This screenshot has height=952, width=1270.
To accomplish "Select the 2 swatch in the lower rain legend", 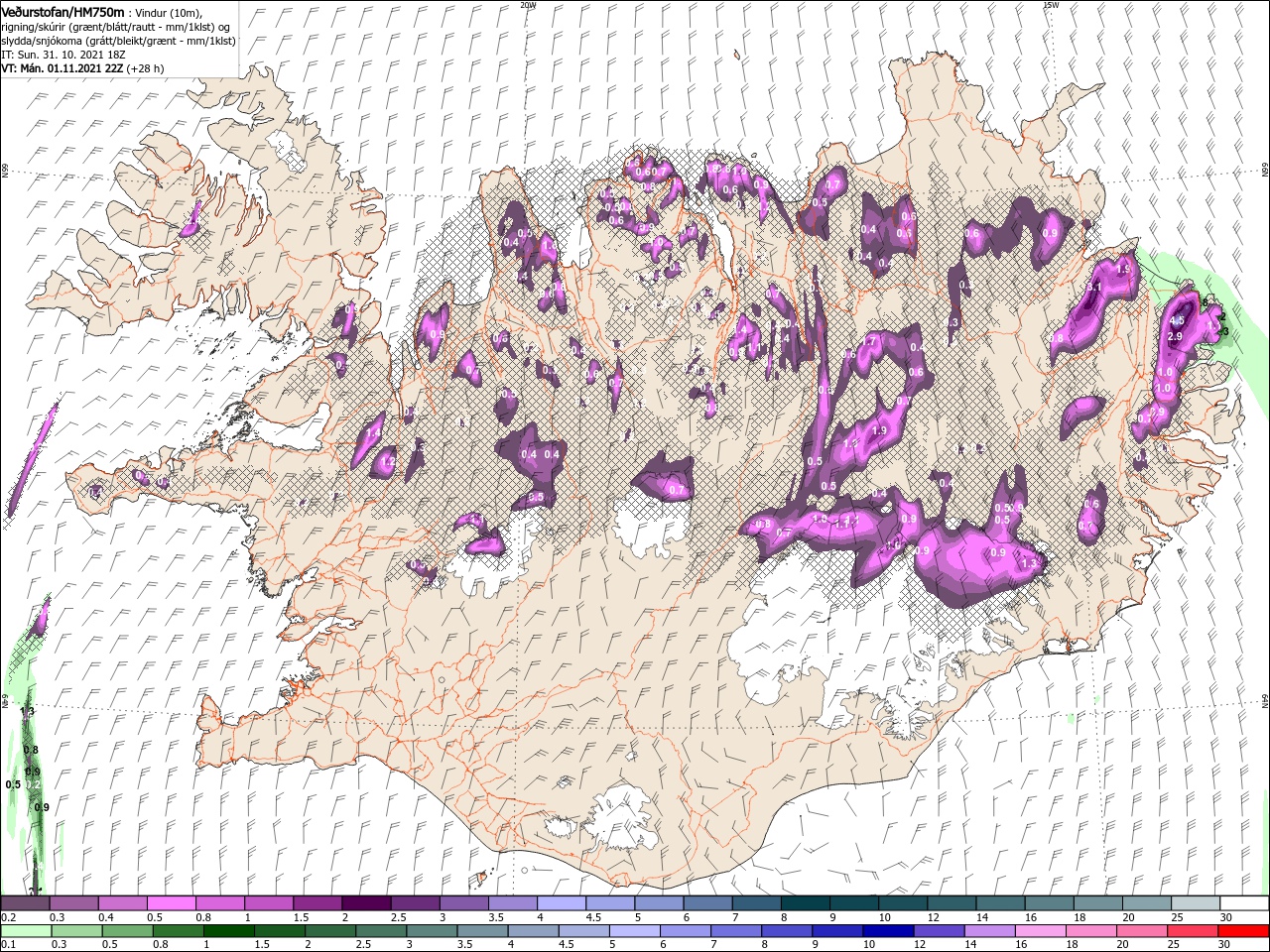I will tap(330, 931).
